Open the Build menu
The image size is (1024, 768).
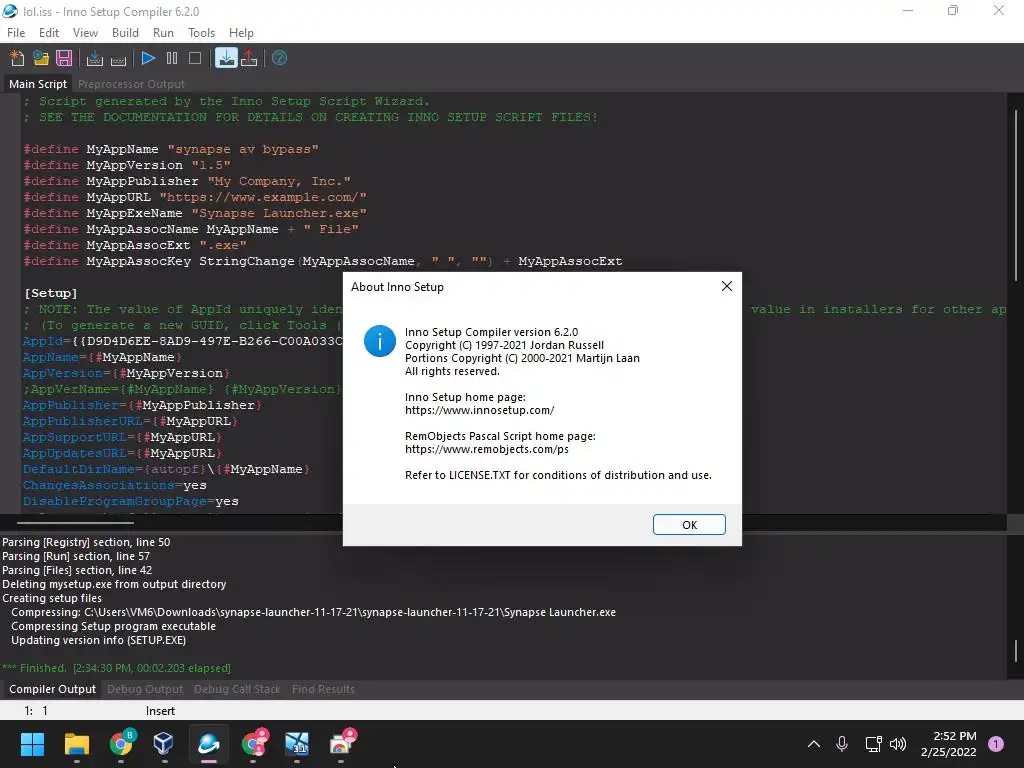[x=125, y=33]
